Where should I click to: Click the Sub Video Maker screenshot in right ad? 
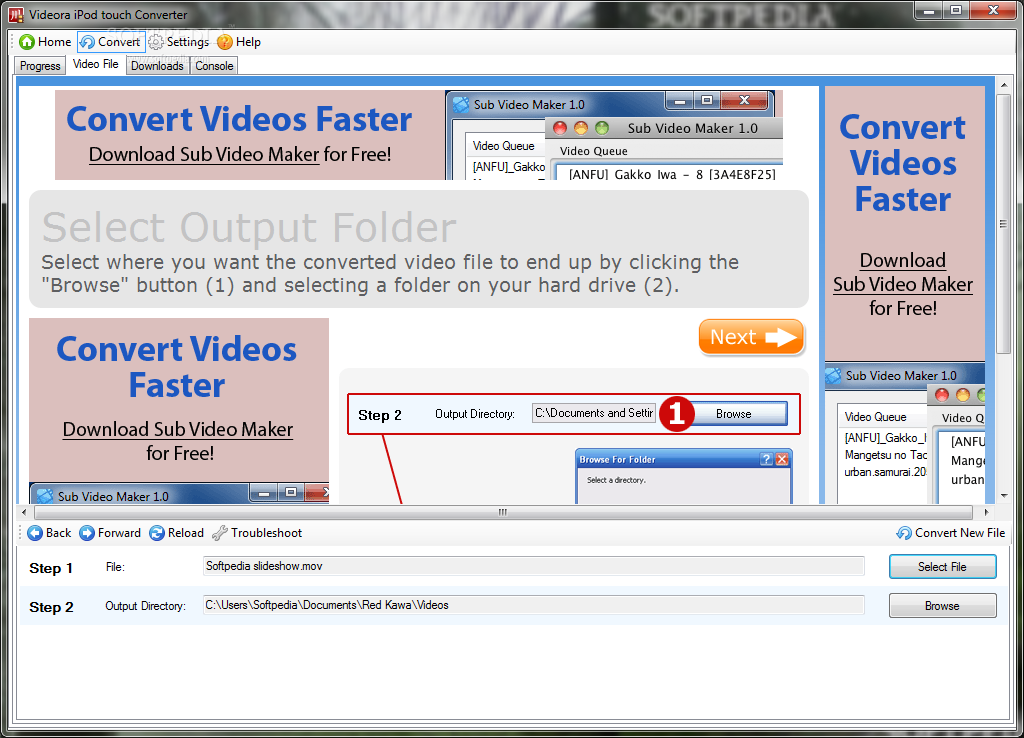pyautogui.click(x=904, y=433)
